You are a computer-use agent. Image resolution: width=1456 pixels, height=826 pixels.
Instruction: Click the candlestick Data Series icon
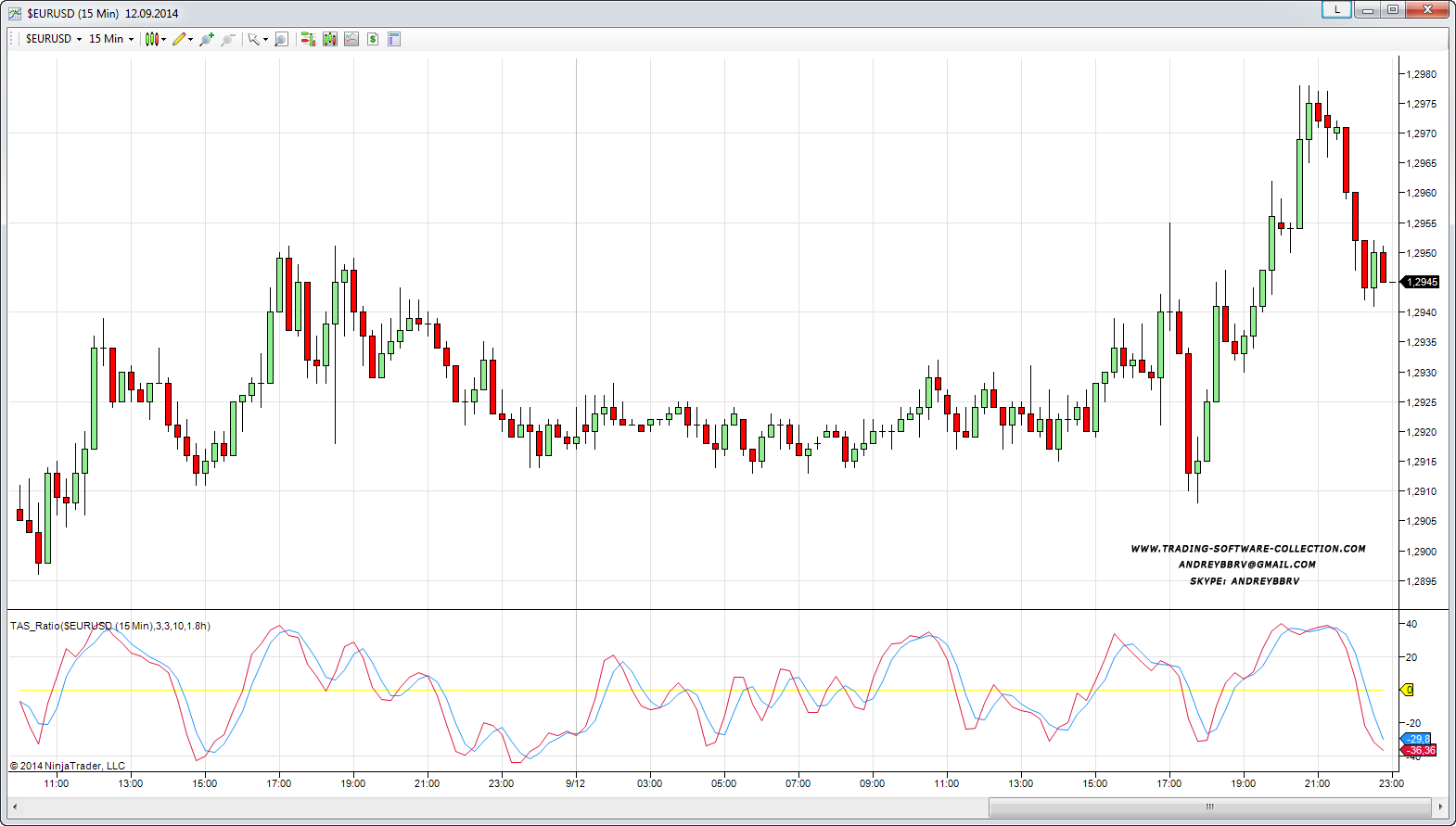coord(329,39)
